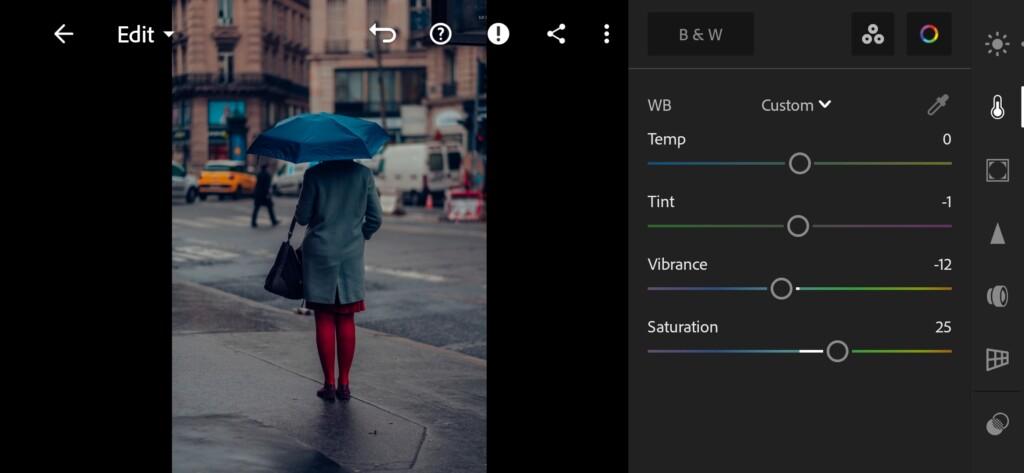This screenshot has width=1024, height=473.
Task: Click the Tint slider handle
Action: coord(797,226)
